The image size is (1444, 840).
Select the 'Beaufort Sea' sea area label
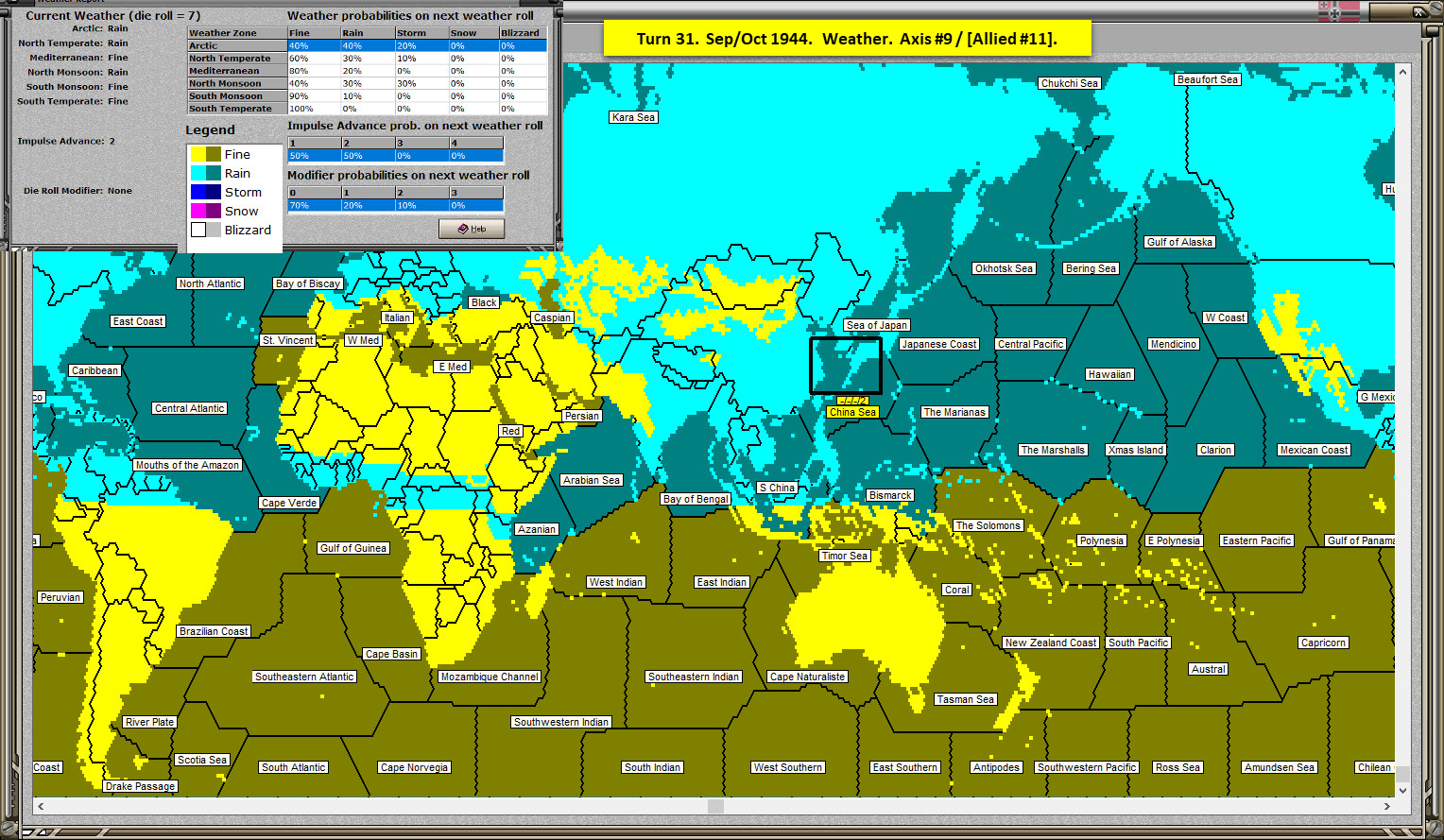1208,79
